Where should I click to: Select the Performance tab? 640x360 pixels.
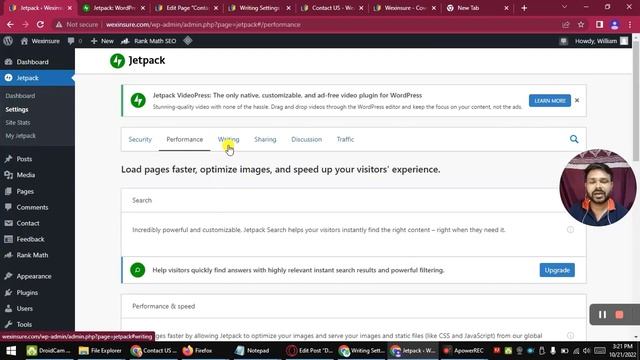184,140
